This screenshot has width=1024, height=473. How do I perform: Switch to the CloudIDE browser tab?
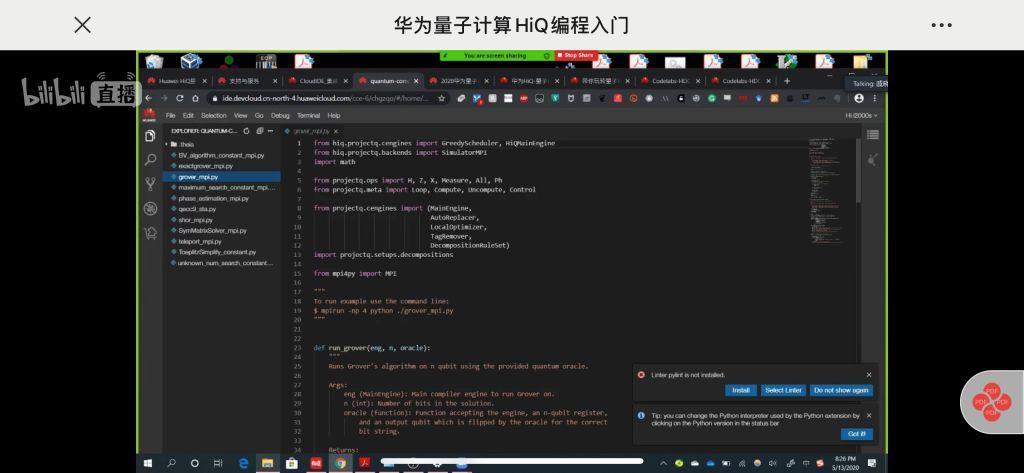[318, 81]
